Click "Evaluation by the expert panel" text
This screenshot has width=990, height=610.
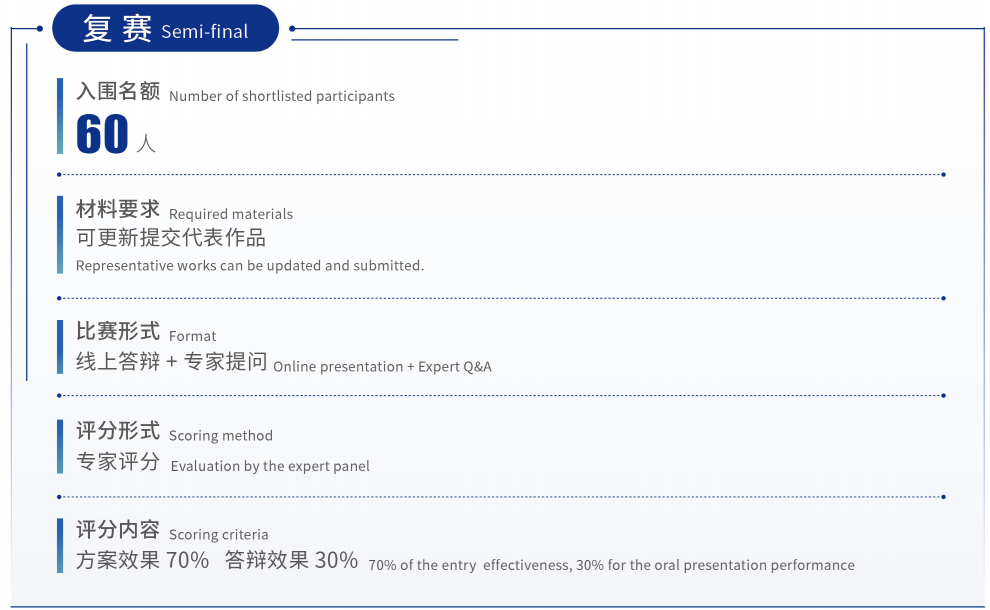coord(270,466)
